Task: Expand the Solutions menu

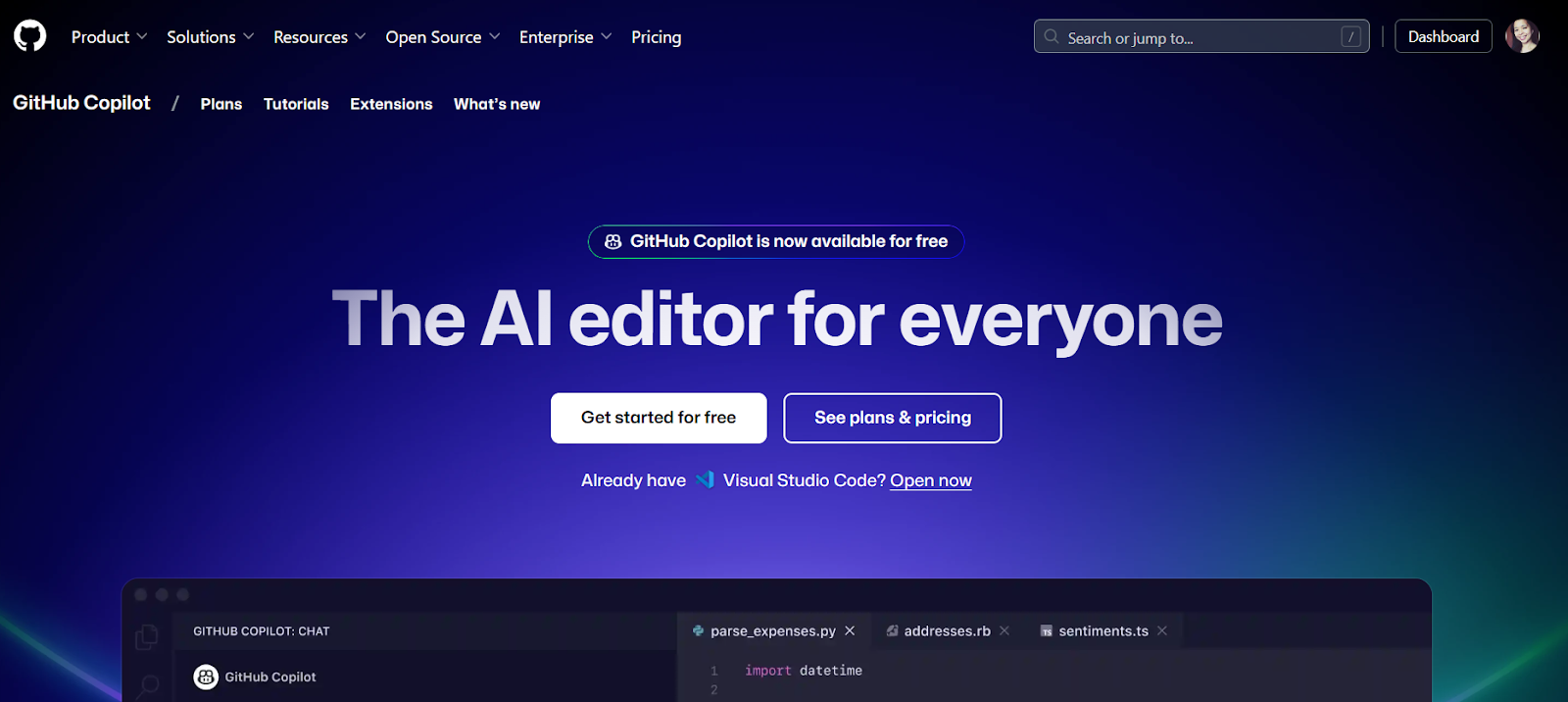Action: (210, 36)
